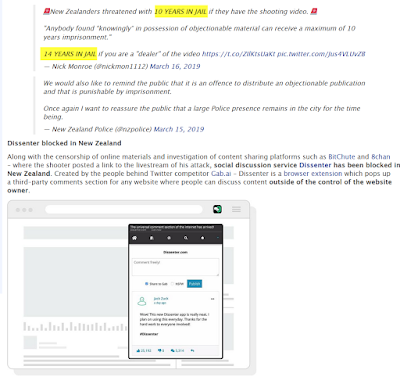Select the Share to Gab radio button
The image size is (400, 377).
[x=146, y=284]
